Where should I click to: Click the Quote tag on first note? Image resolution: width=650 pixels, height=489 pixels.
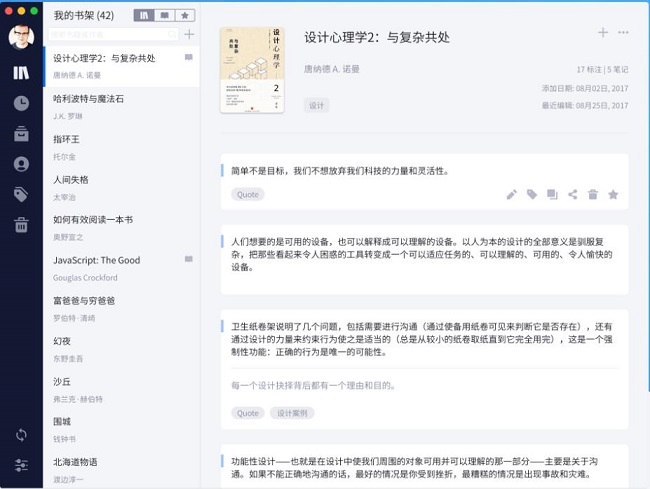(x=247, y=194)
